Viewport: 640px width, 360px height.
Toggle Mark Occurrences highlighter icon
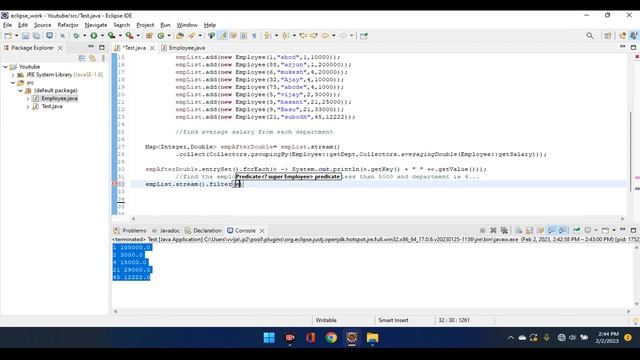[x=222, y=36]
